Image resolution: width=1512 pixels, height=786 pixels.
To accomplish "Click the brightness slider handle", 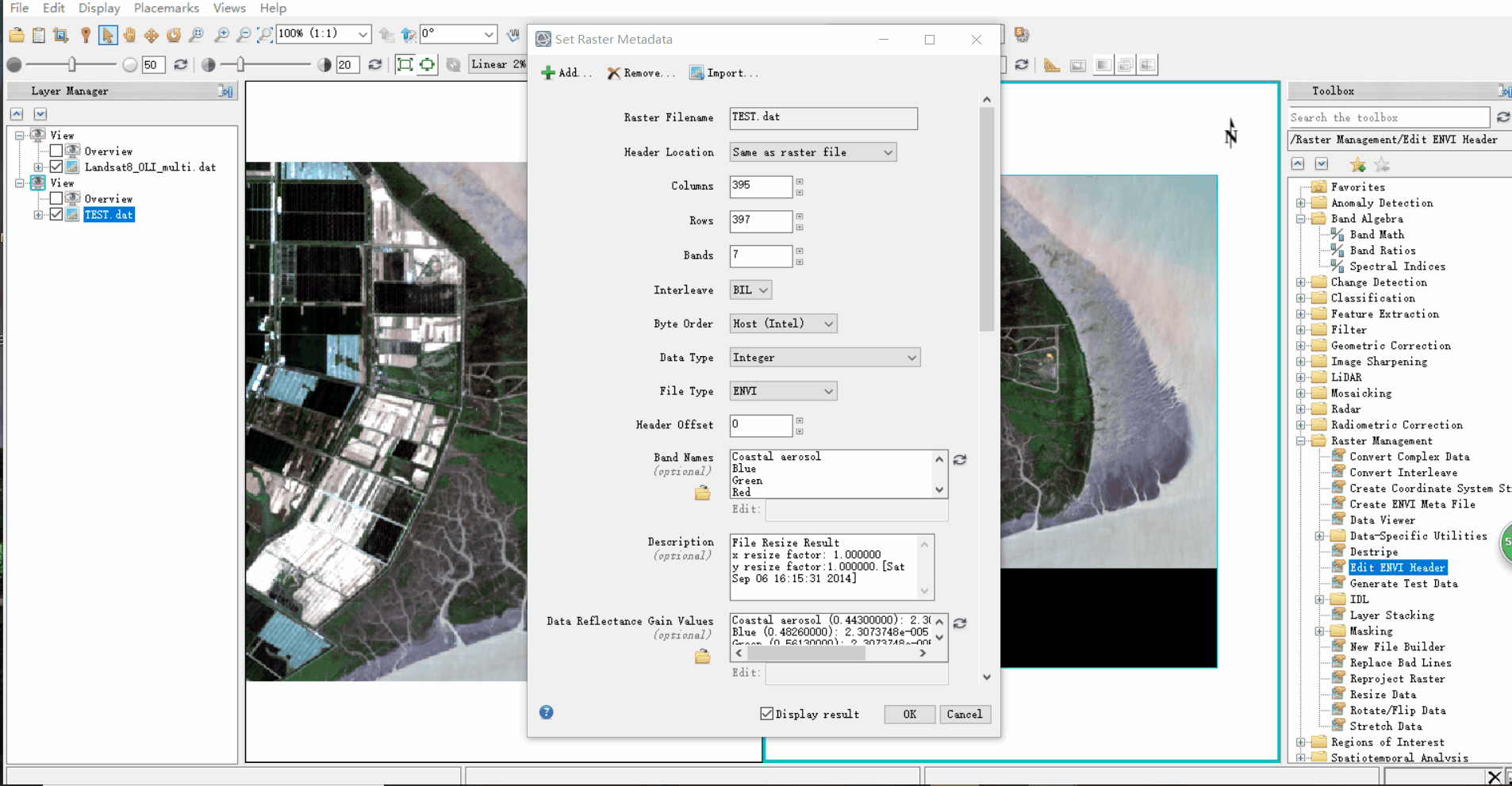I will point(72,64).
